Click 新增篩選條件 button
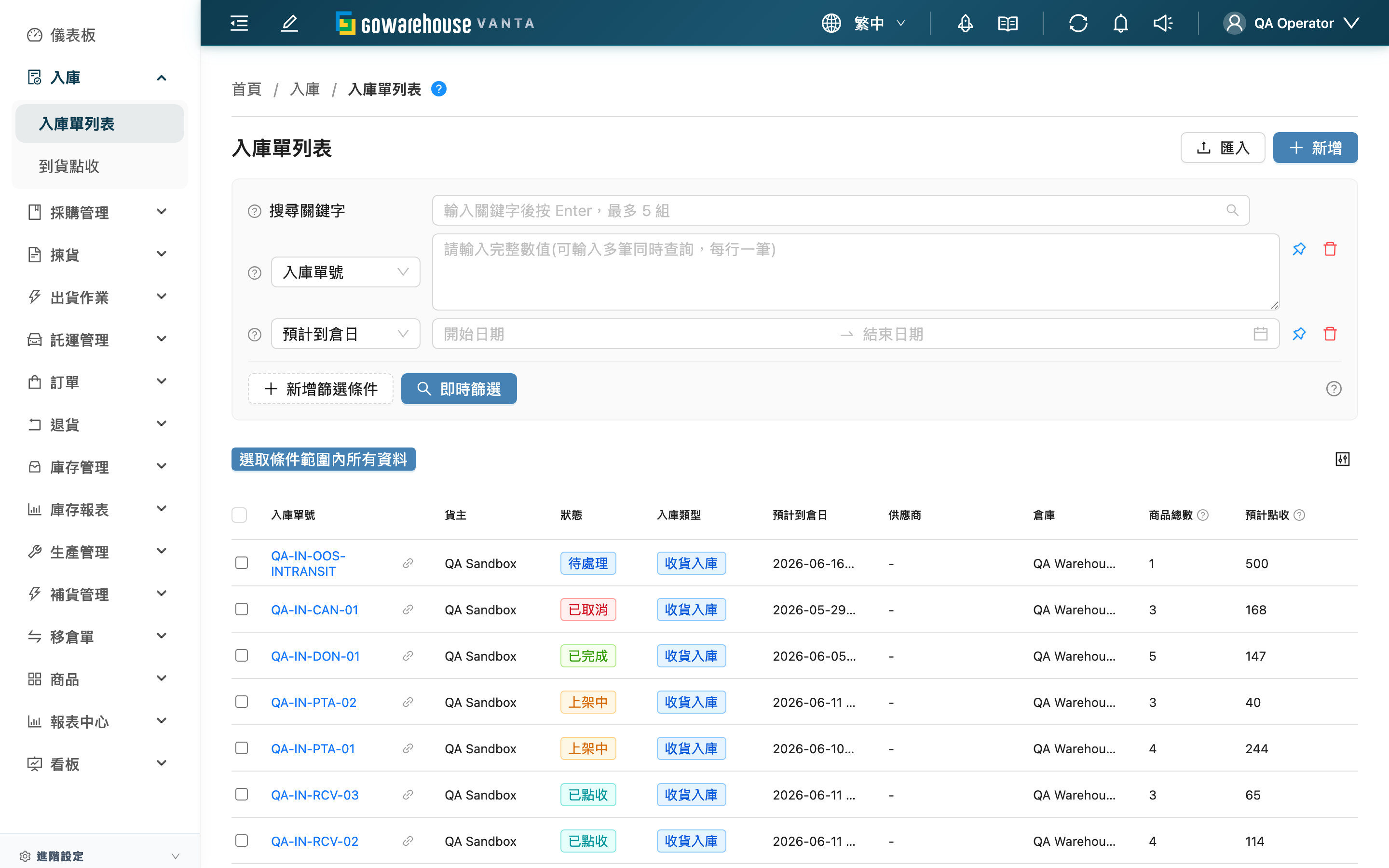This screenshot has height=868, width=1389. (x=321, y=389)
